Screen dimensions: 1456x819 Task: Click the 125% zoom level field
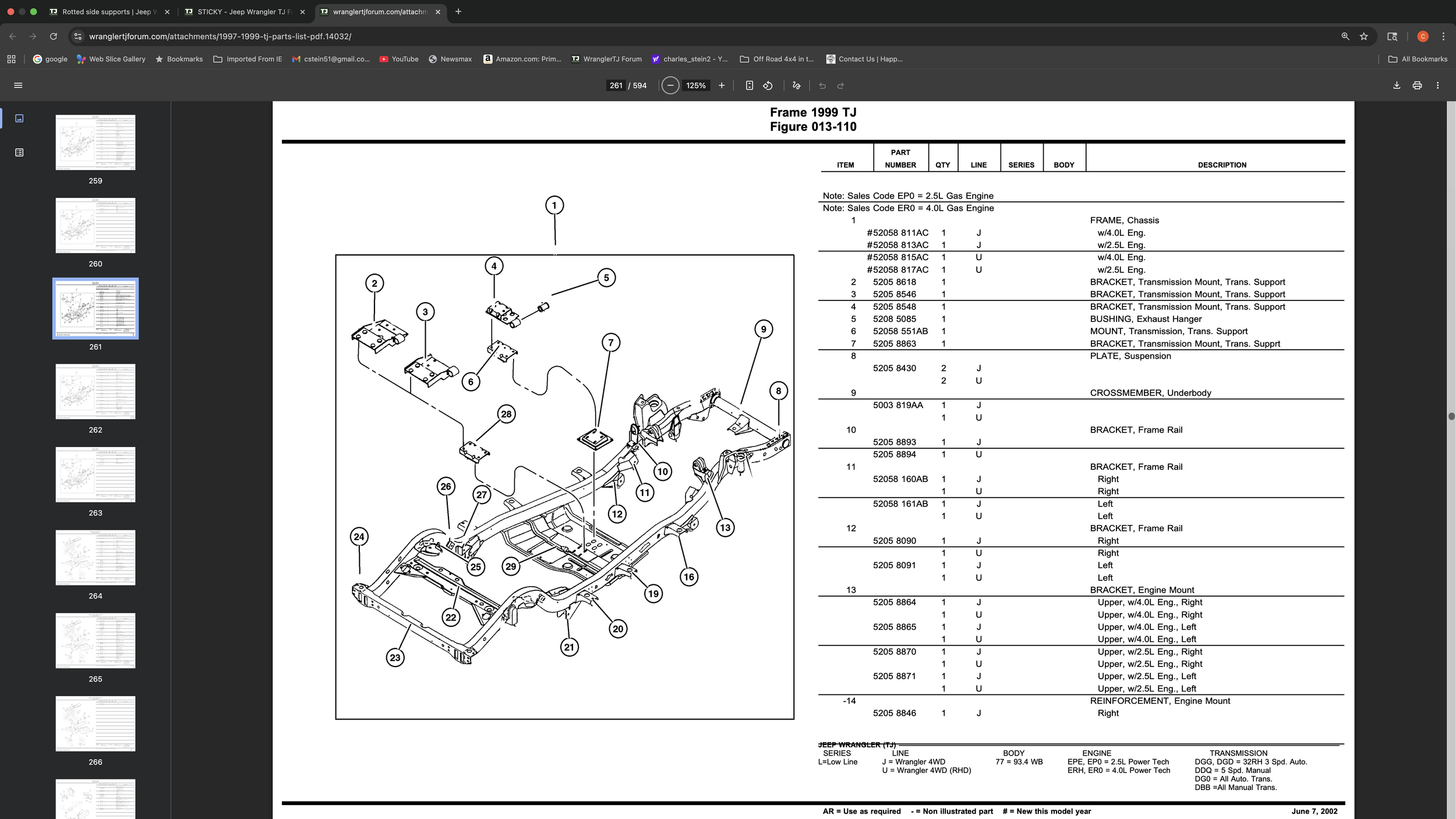[x=695, y=86]
